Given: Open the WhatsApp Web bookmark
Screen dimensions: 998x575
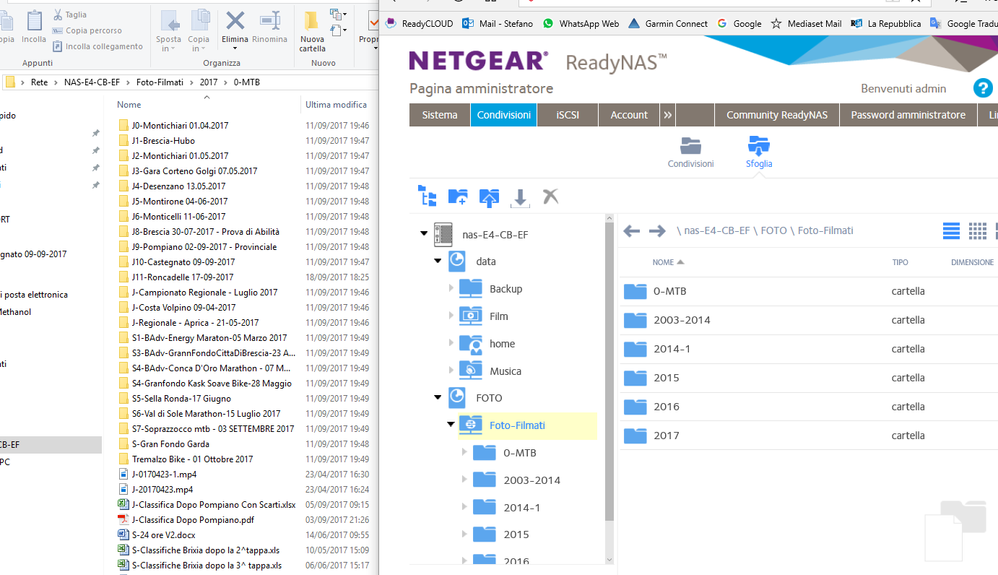Looking at the screenshot, I should 580,24.
